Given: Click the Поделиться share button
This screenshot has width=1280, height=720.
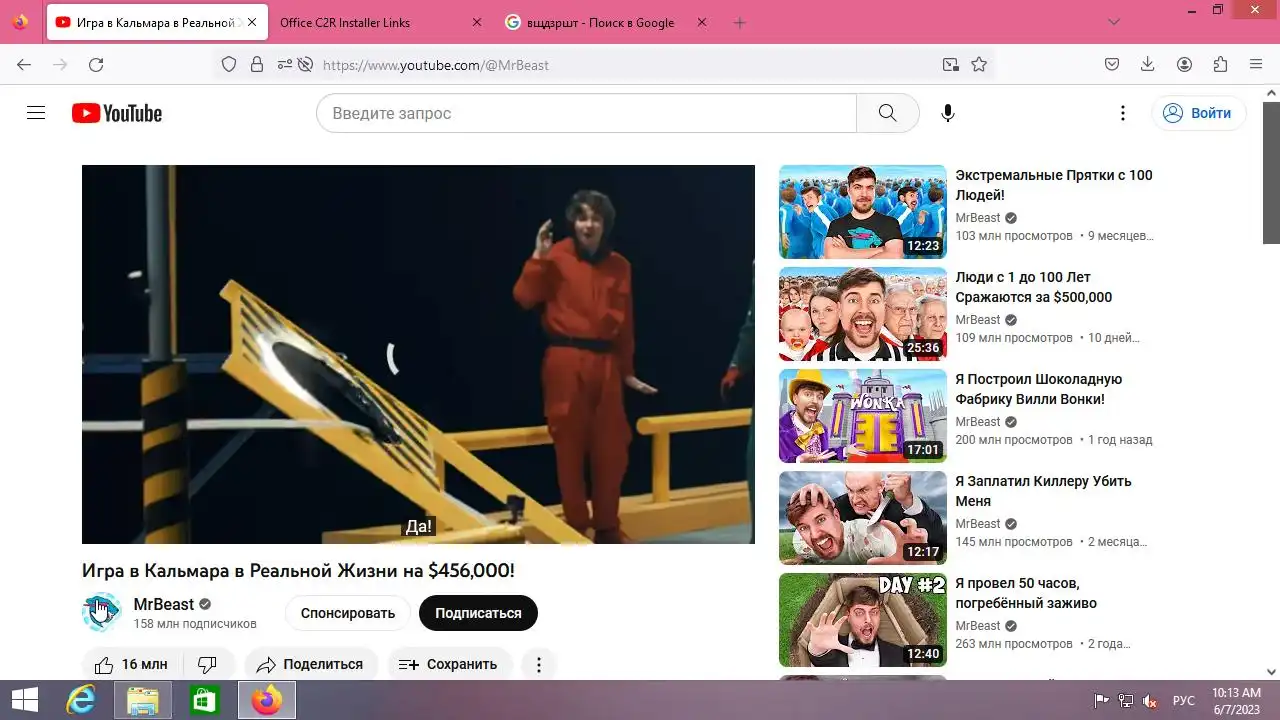Looking at the screenshot, I should coord(311,664).
